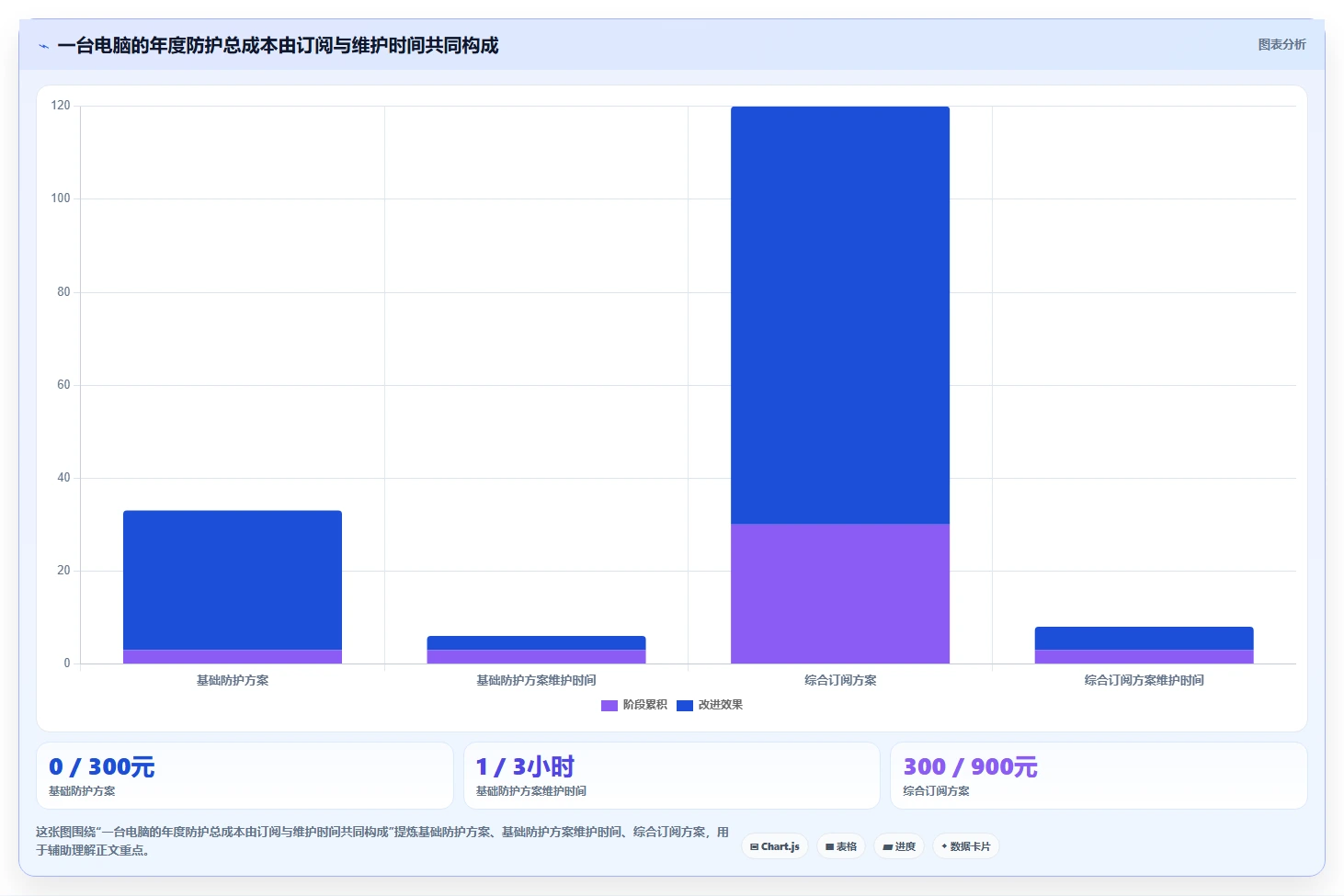Click the 改进效果 legend label text
The image size is (1344, 896).
tap(720, 705)
